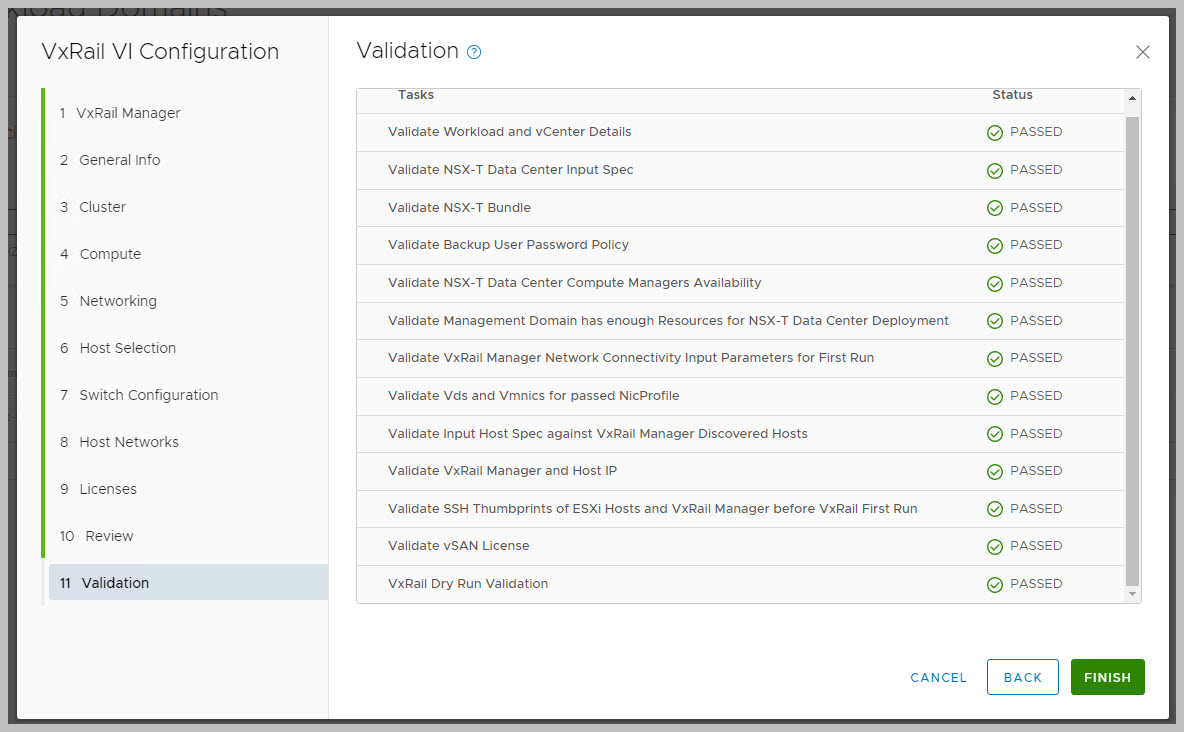Jump to step 7 Switch Configuration
The height and width of the screenshot is (732, 1184).
coord(148,395)
